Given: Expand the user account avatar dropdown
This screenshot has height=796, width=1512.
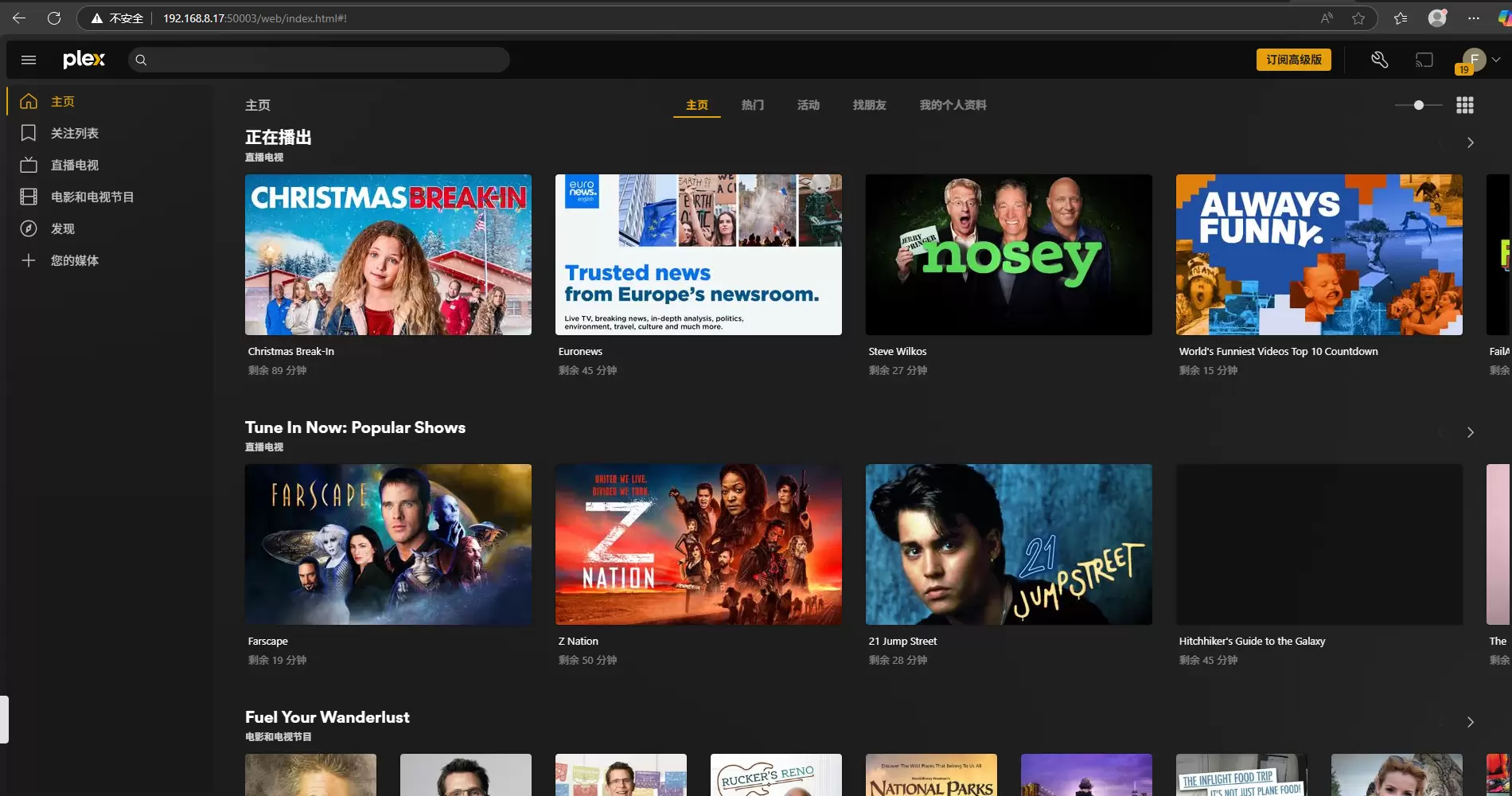Looking at the screenshot, I should pyautogui.click(x=1480, y=60).
